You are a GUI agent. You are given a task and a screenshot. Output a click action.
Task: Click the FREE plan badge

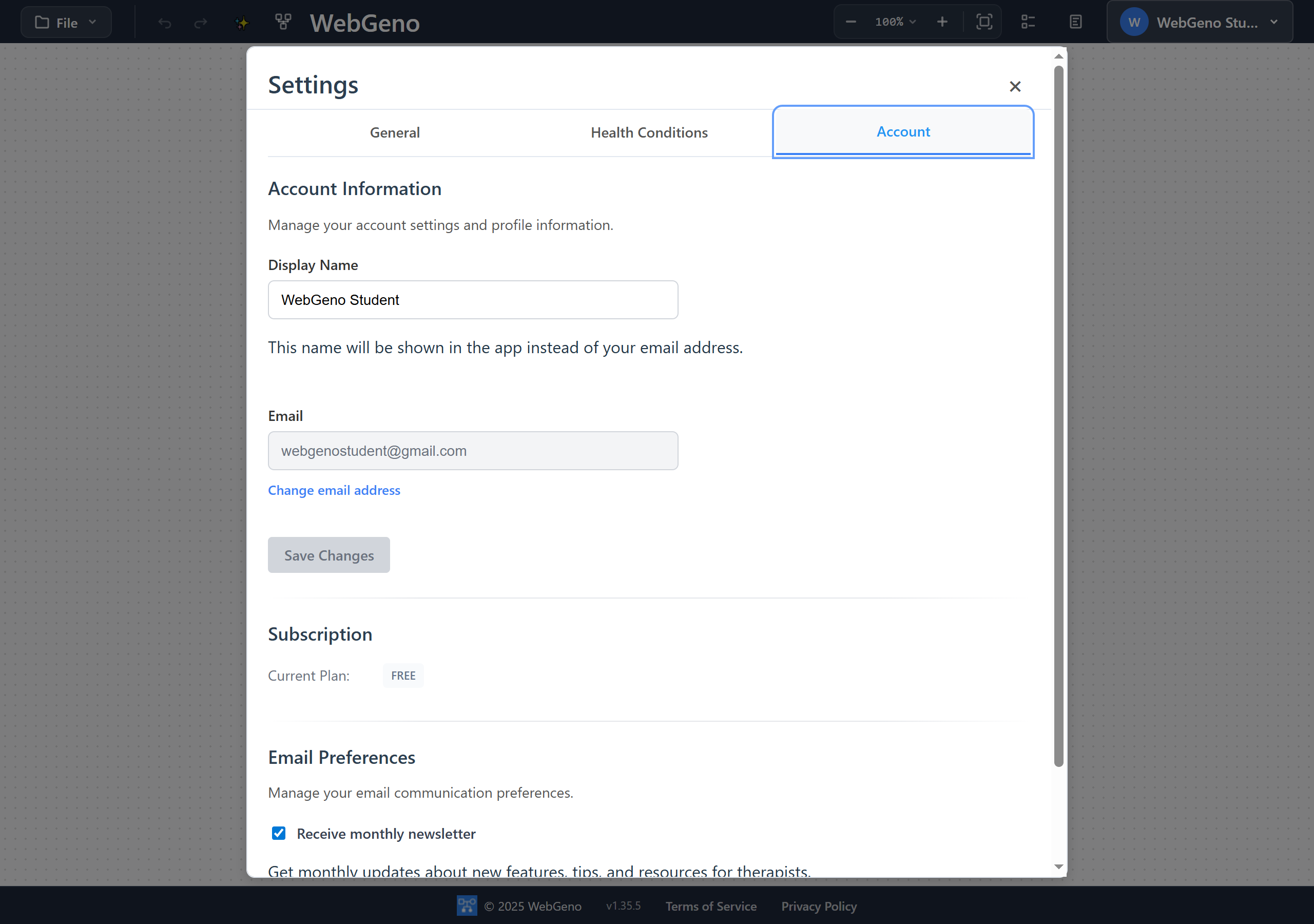coord(403,676)
